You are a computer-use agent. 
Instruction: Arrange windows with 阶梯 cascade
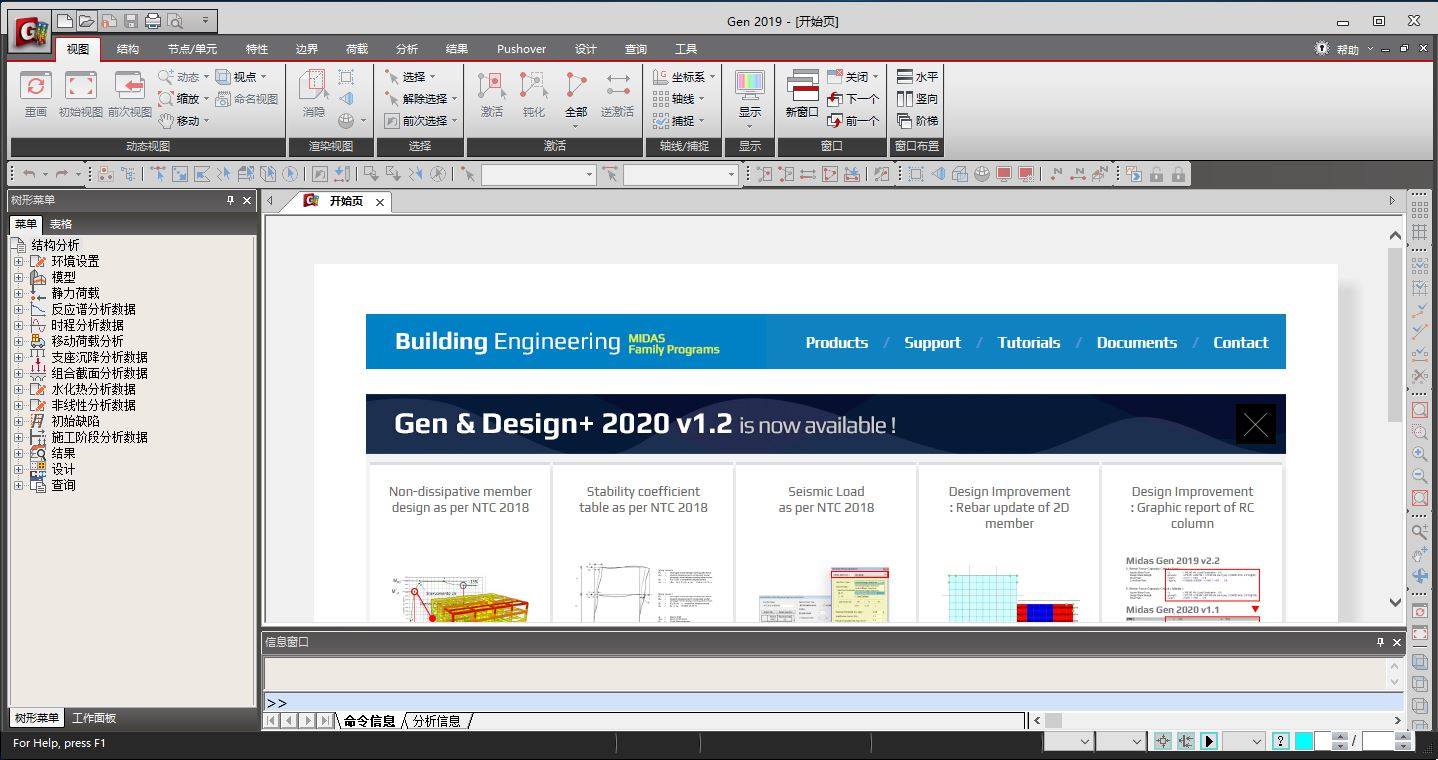click(x=917, y=121)
